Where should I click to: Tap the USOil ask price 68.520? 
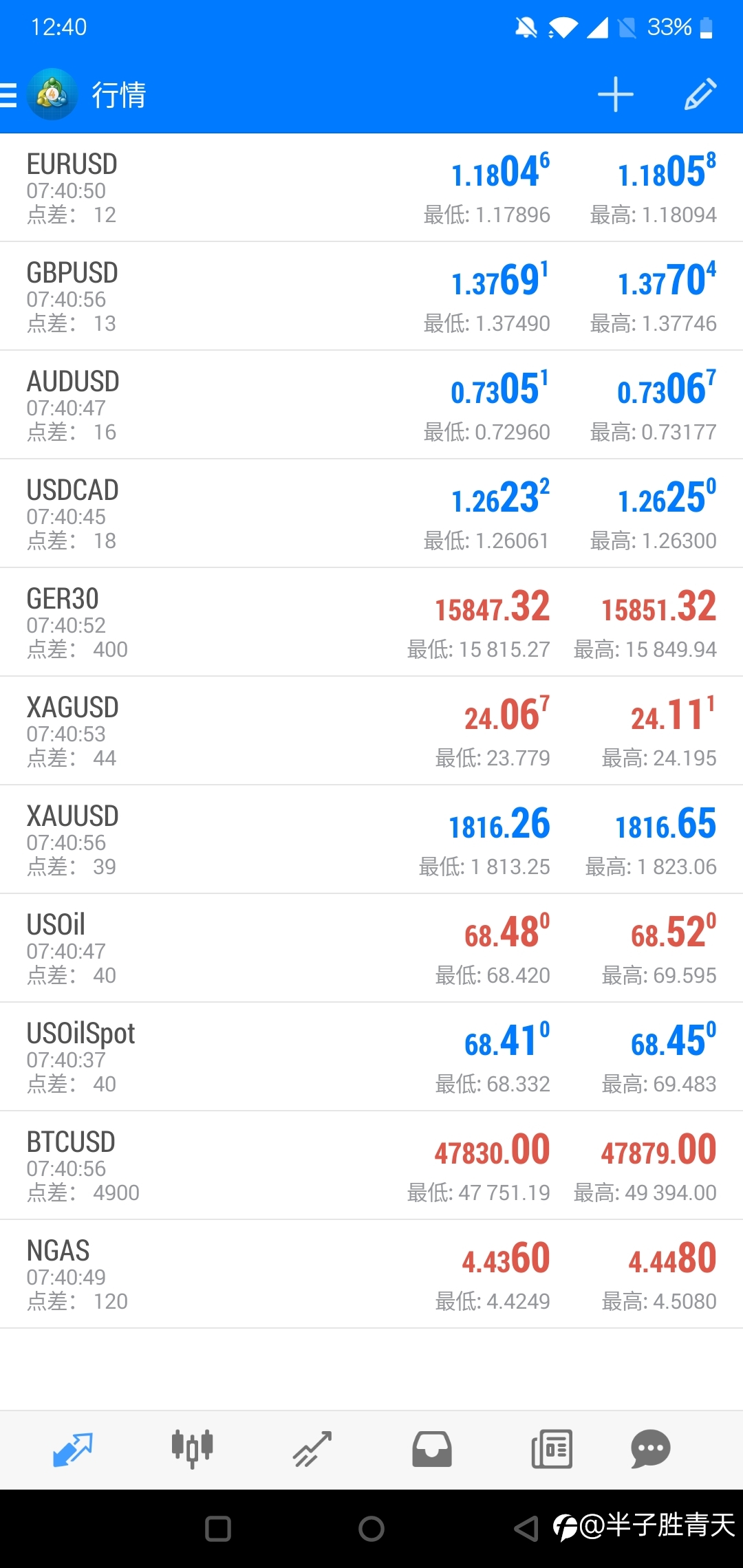click(x=673, y=933)
